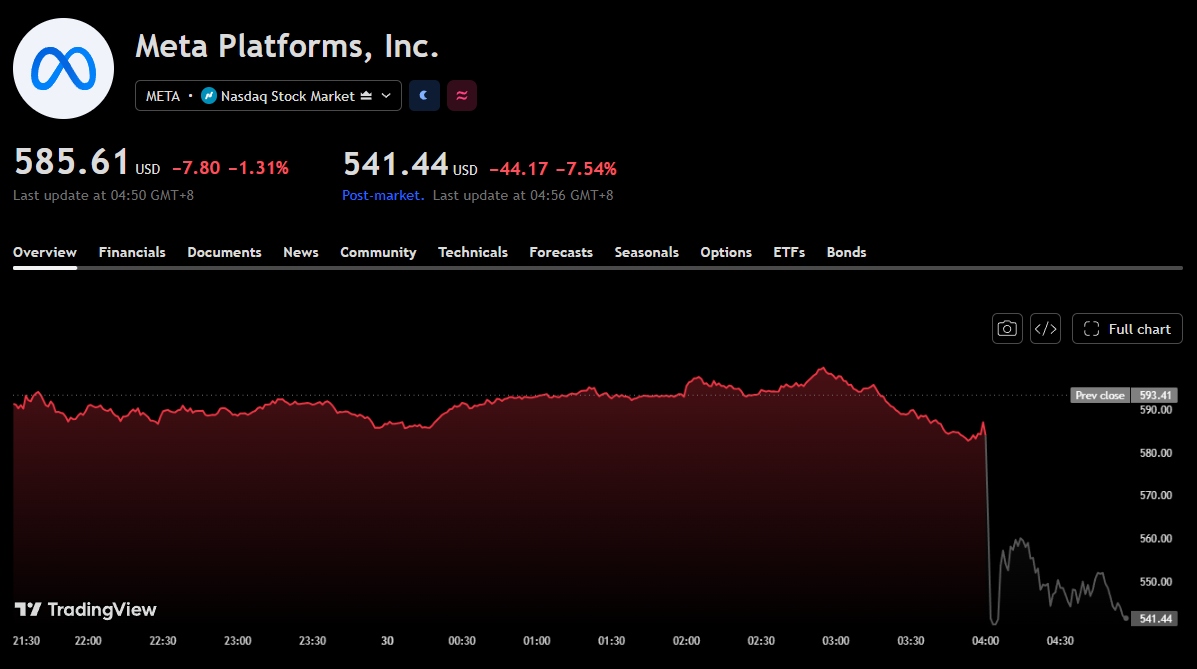Click the expand icon in Full chart
1197x669 pixels.
1092,328
